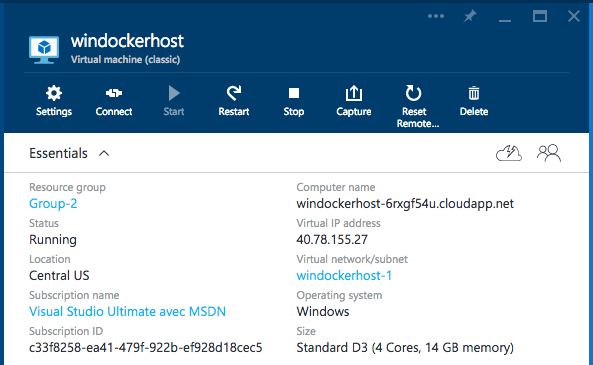Click computer name windockerhost-6rxgf54u.cloudapp.net
This screenshot has height=365, width=593.
tap(405, 203)
